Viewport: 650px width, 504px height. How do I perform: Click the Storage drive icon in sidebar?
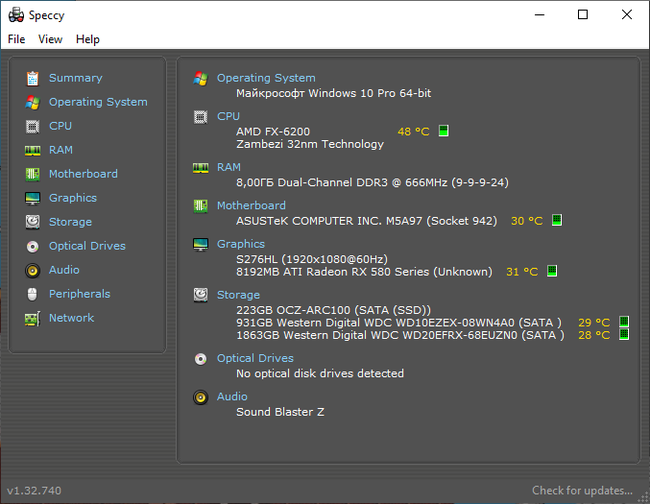(33, 222)
